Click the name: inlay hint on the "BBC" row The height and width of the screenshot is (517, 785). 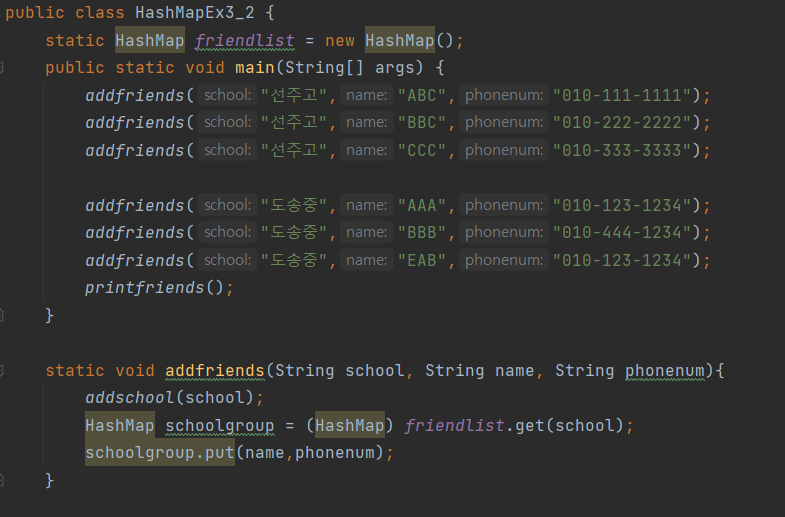[366, 122]
